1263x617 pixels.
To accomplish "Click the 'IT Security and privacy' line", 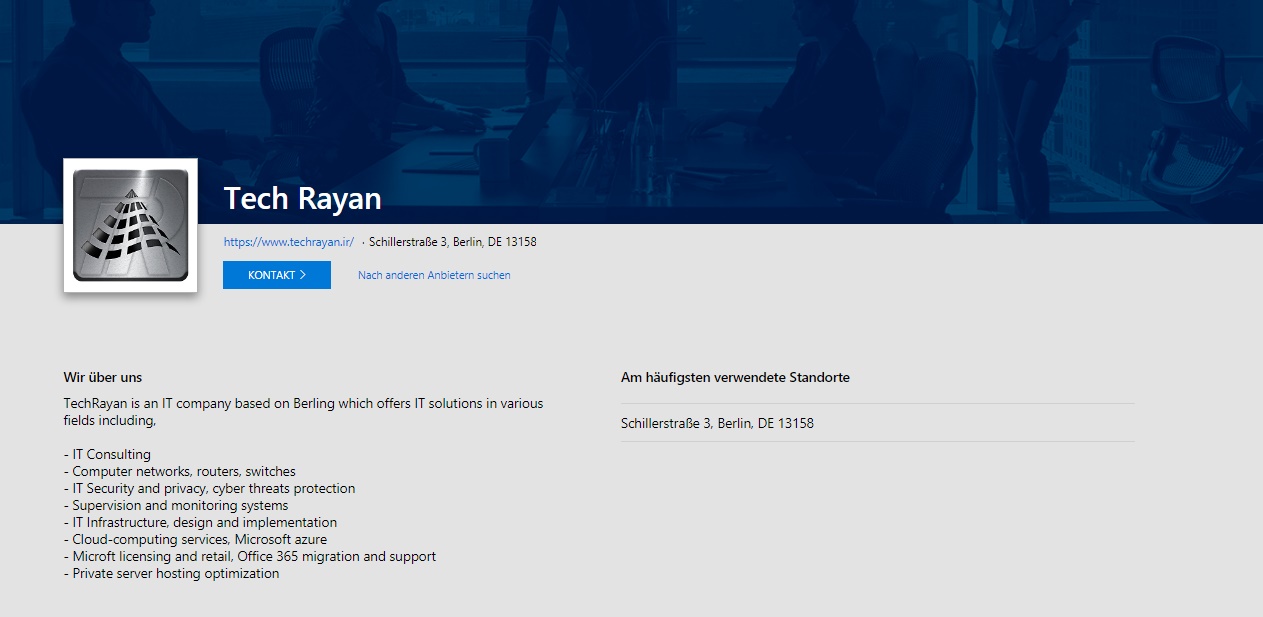I will (209, 489).
